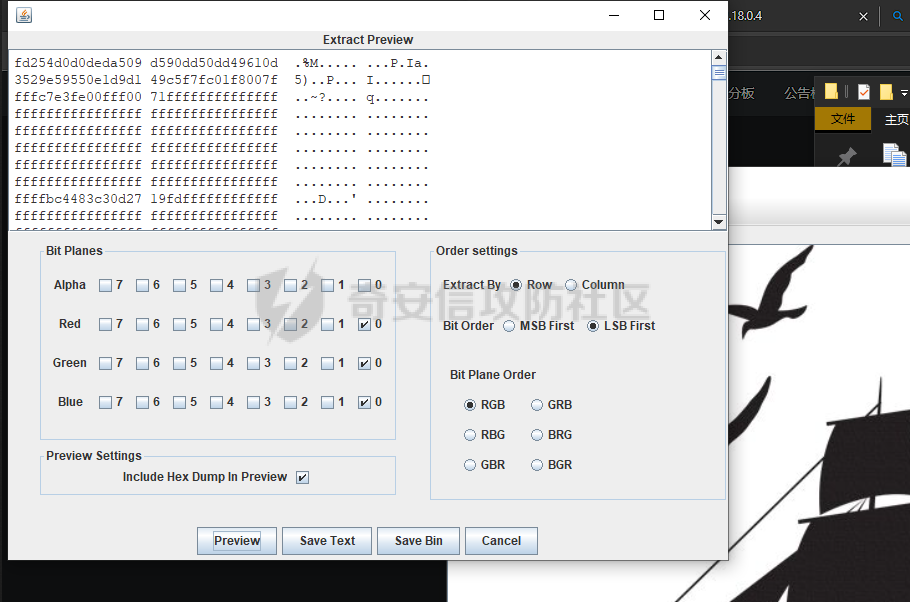Select Extract By Row radio button
Screen dimensions: 910x602
coord(516,285)
